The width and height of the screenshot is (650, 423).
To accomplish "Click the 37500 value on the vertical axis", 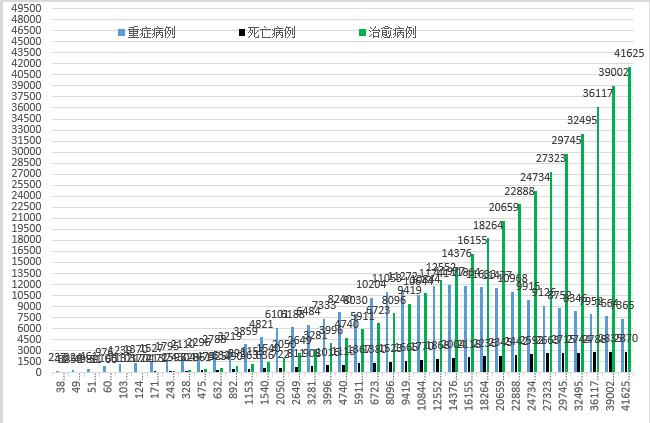I will point(27,96).
